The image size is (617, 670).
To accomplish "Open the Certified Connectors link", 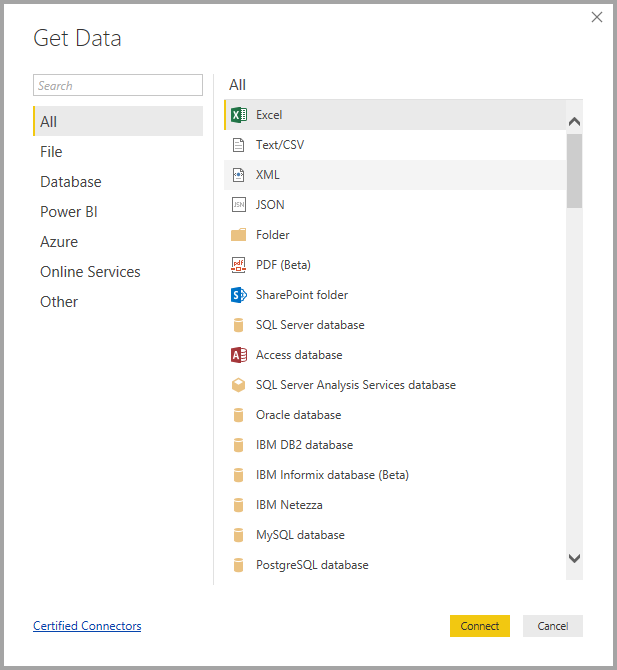I will click(87, 626).
